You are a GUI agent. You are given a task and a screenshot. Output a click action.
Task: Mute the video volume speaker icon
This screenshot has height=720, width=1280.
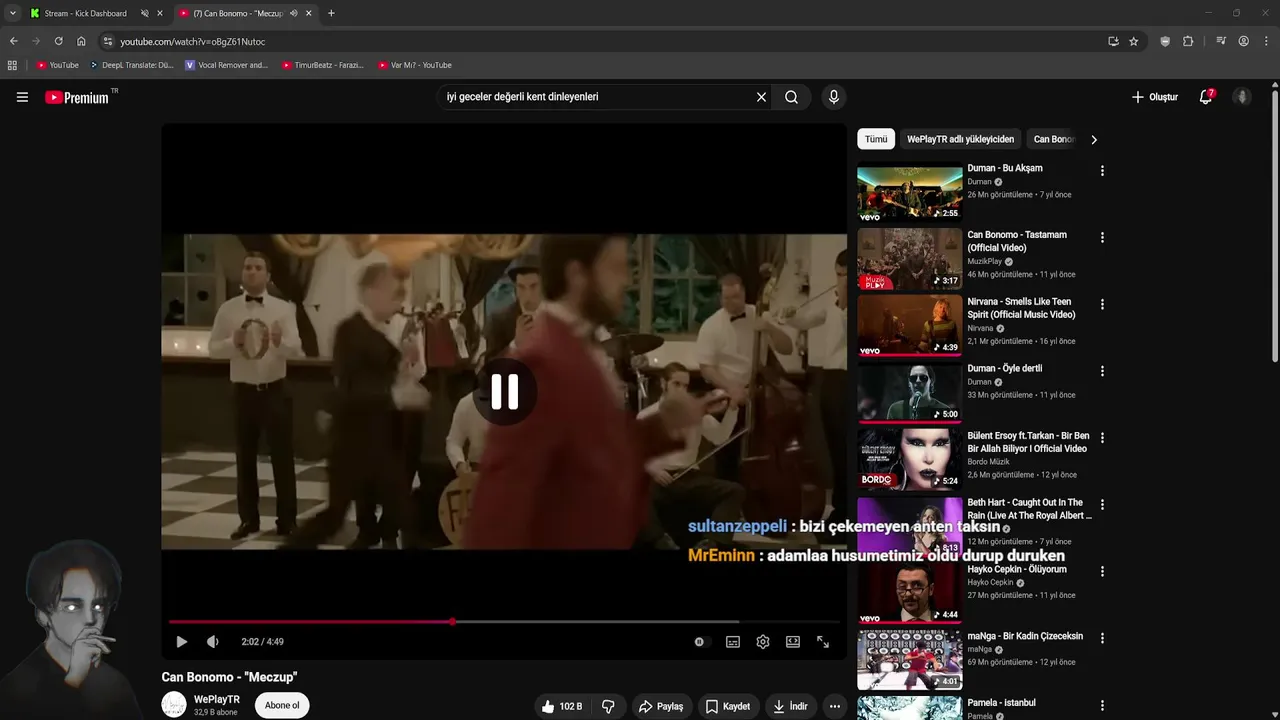pos(212,642)
